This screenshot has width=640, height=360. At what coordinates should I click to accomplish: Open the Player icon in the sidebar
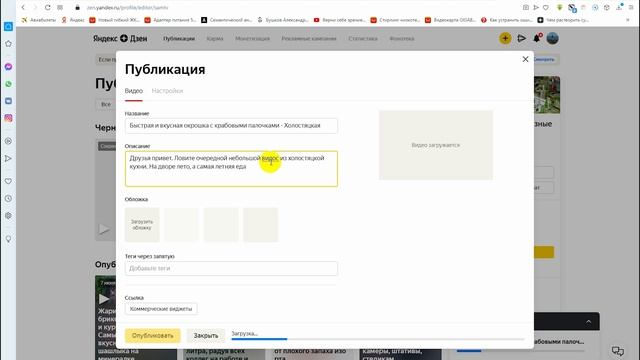coord(8,141)
